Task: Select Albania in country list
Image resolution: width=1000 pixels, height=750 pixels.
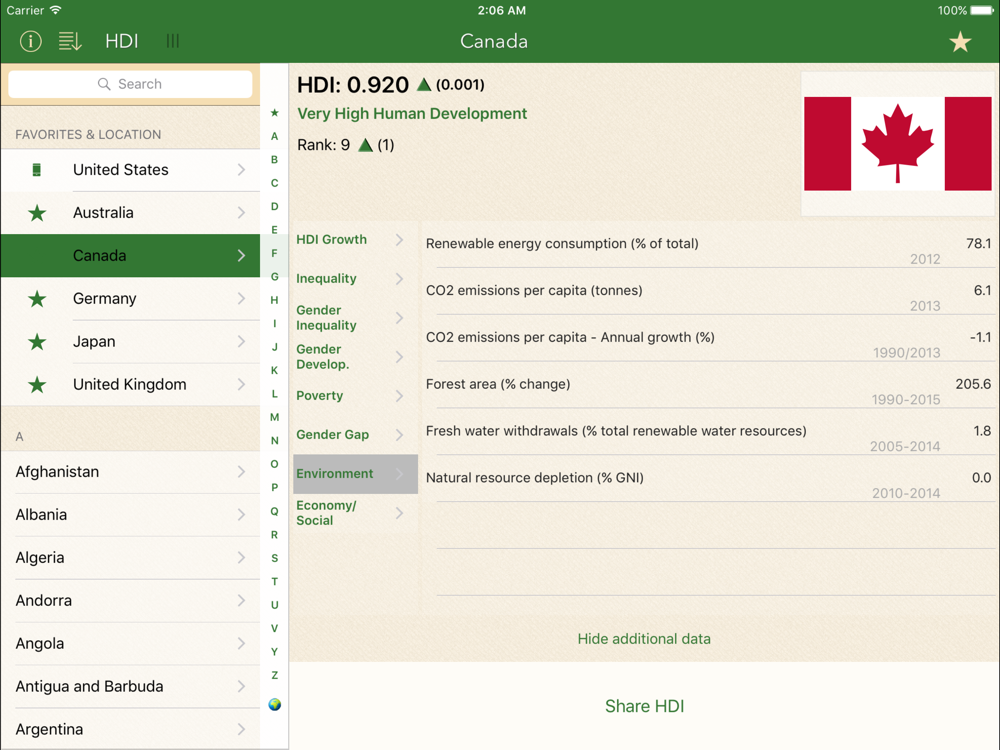Action: pos(130,515)
